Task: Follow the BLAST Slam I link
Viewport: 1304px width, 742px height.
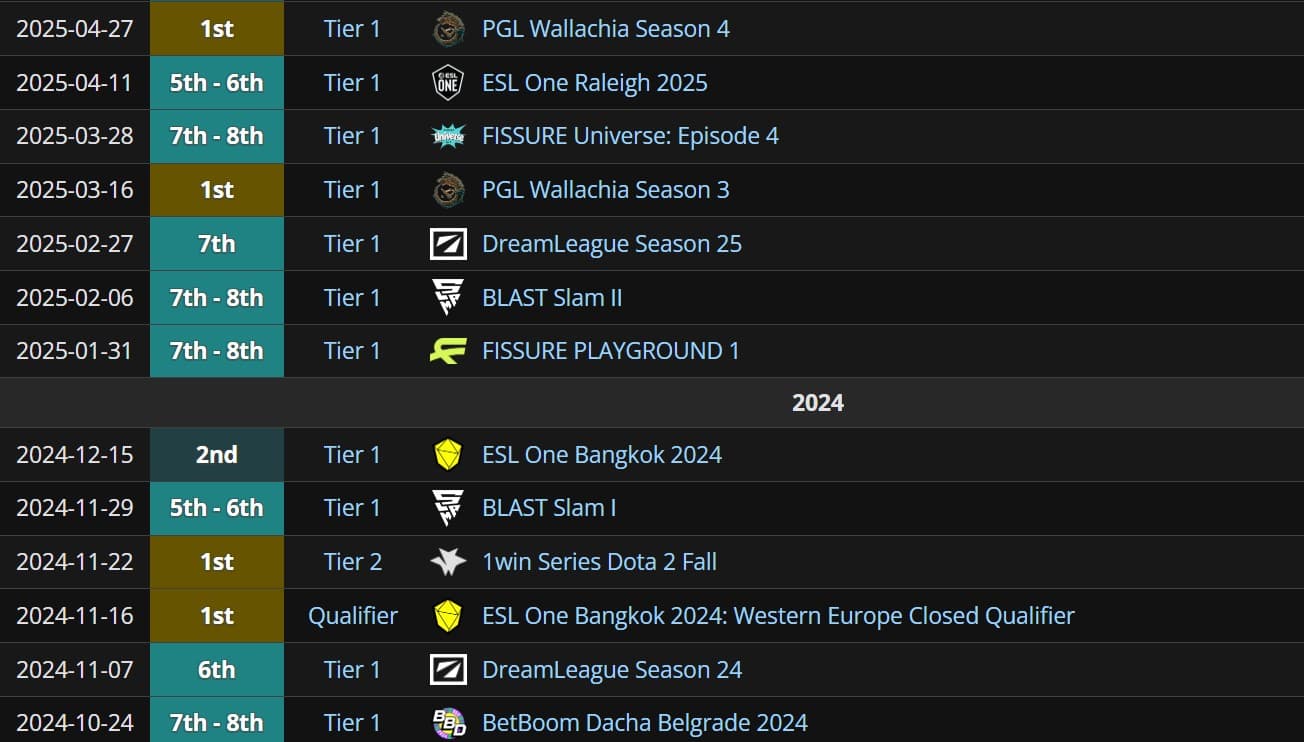Action: pyautogui.click(x=549, y=508)
